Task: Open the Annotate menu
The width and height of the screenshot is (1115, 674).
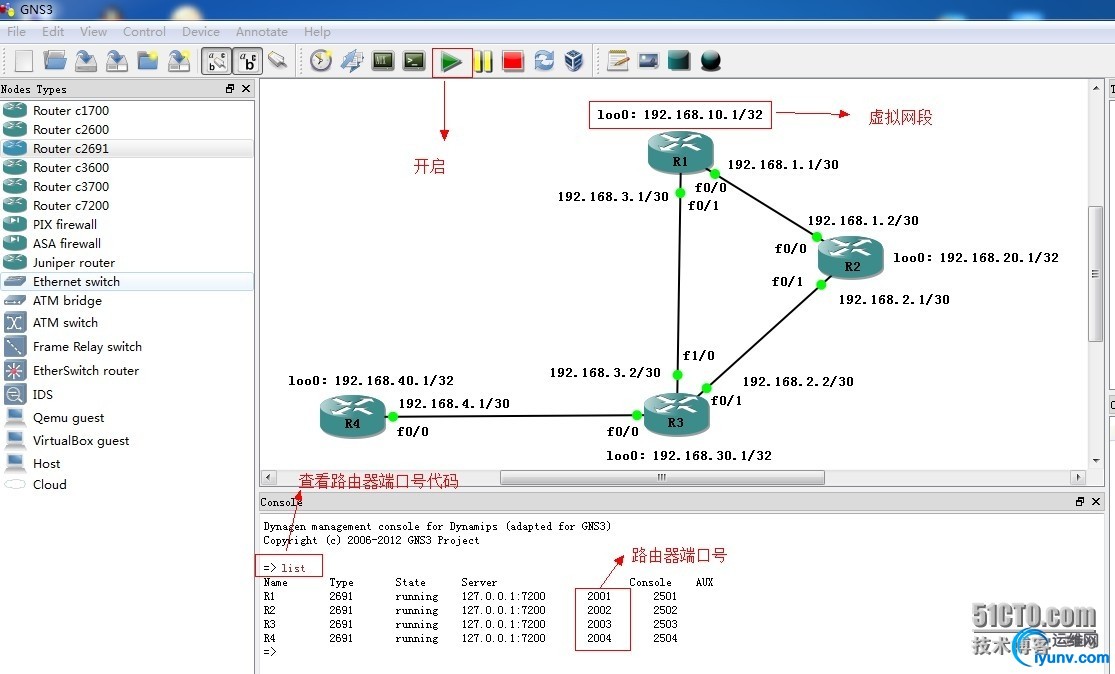Action: point(262,31)
